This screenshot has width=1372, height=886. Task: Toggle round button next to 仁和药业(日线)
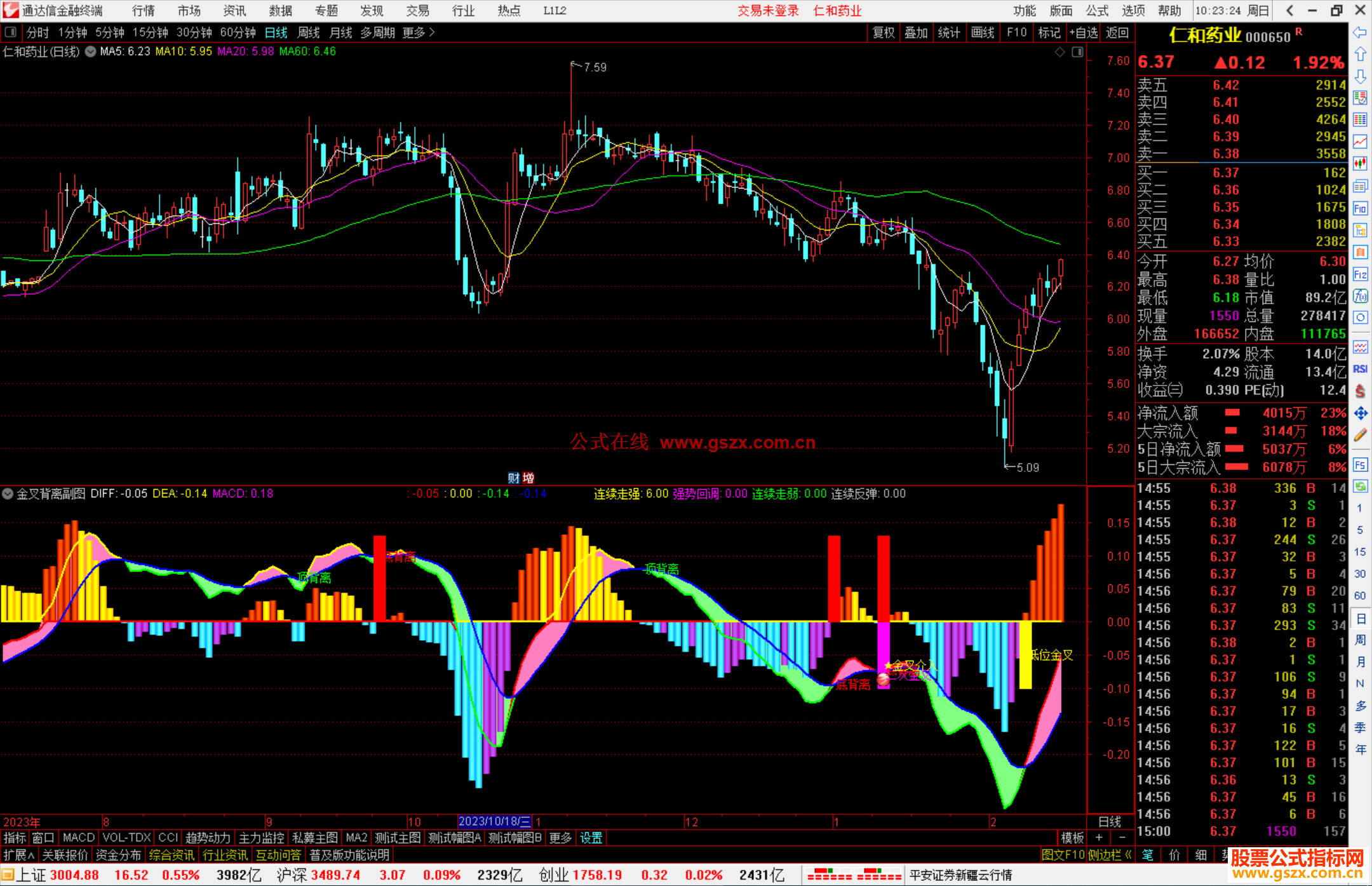91,51
